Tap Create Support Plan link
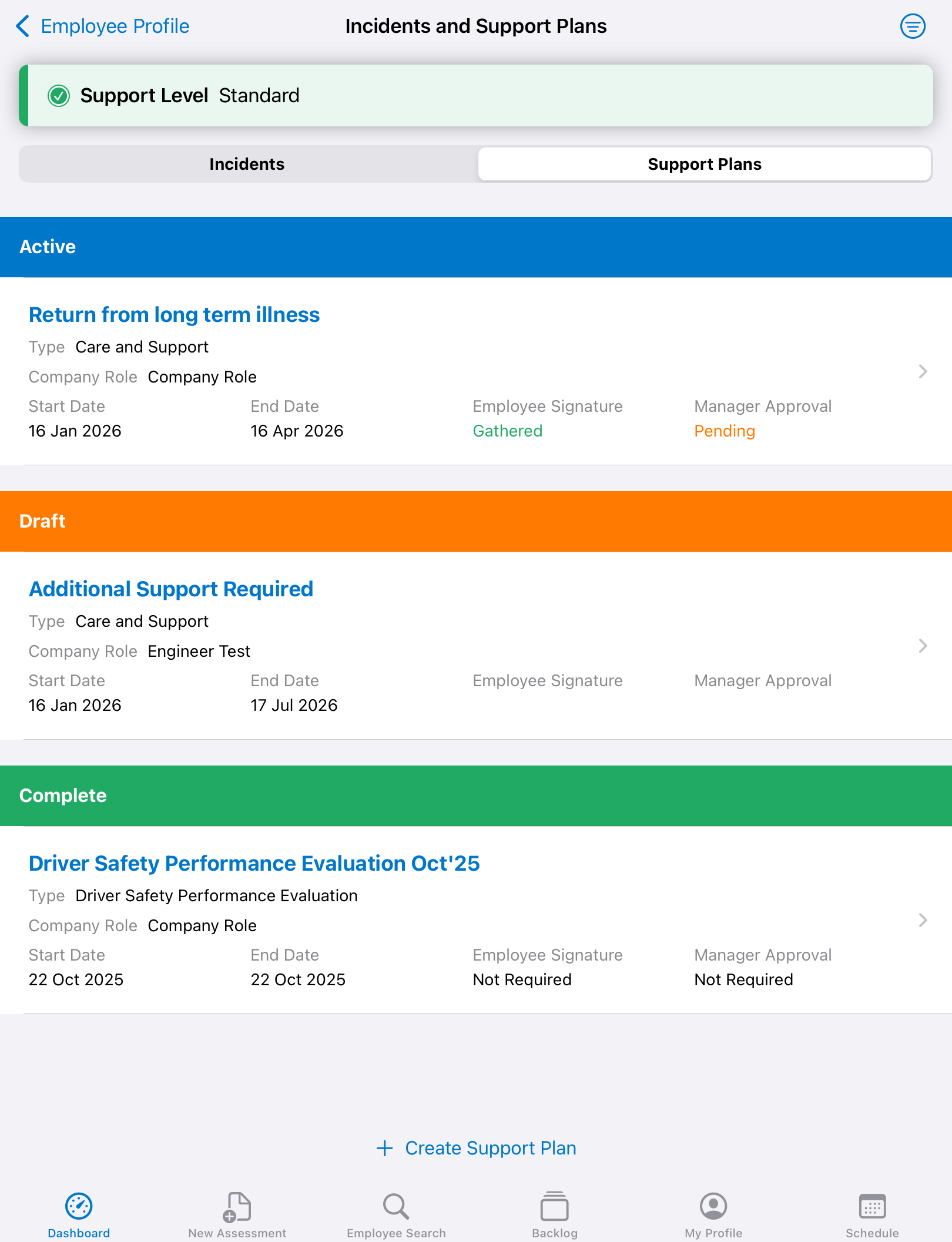952x1242 pixels. [x=491, y=1148]
